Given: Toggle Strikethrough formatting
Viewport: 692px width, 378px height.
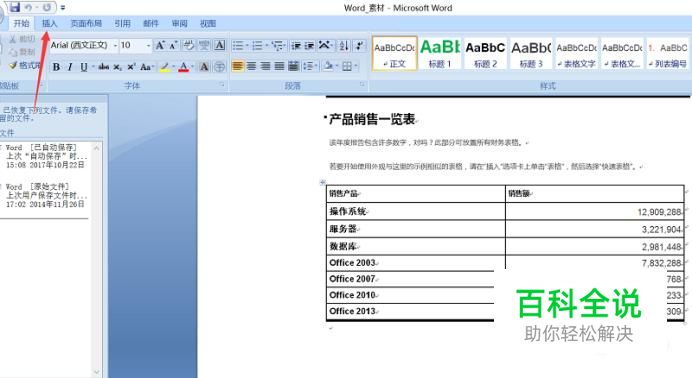Looking at the screenshot, I should coord(104,67).
